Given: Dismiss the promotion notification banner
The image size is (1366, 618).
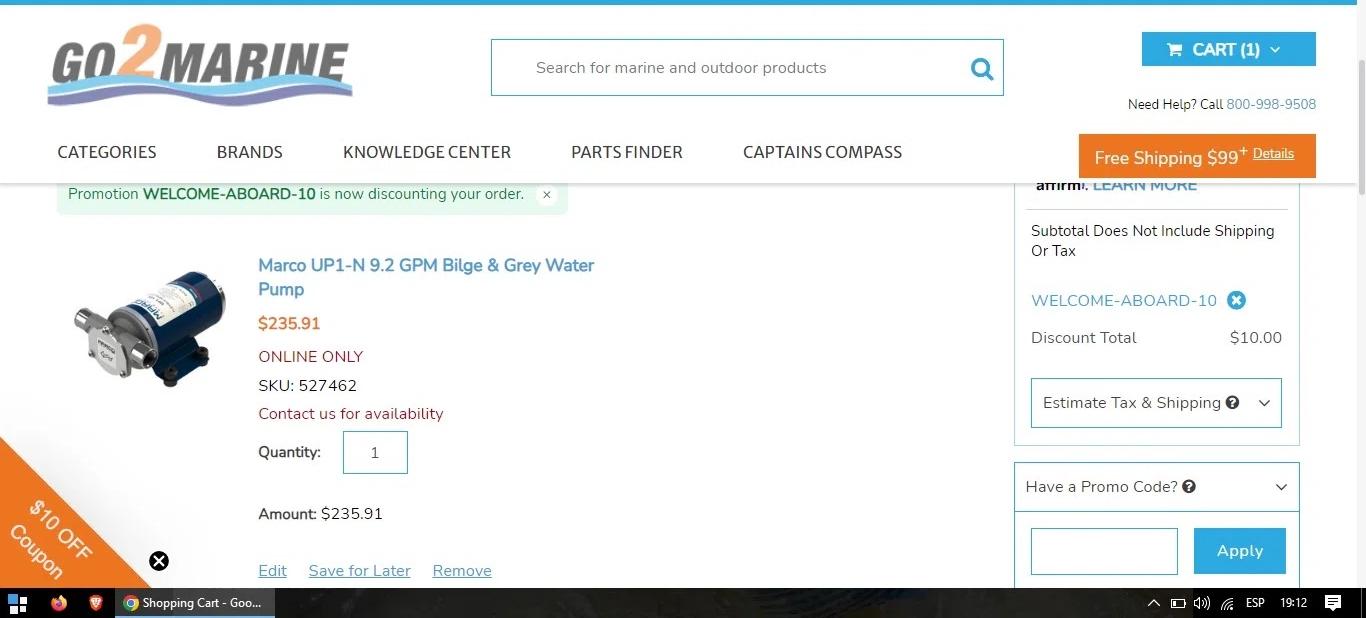Looking at the screenshot, I should pos(546,195).
